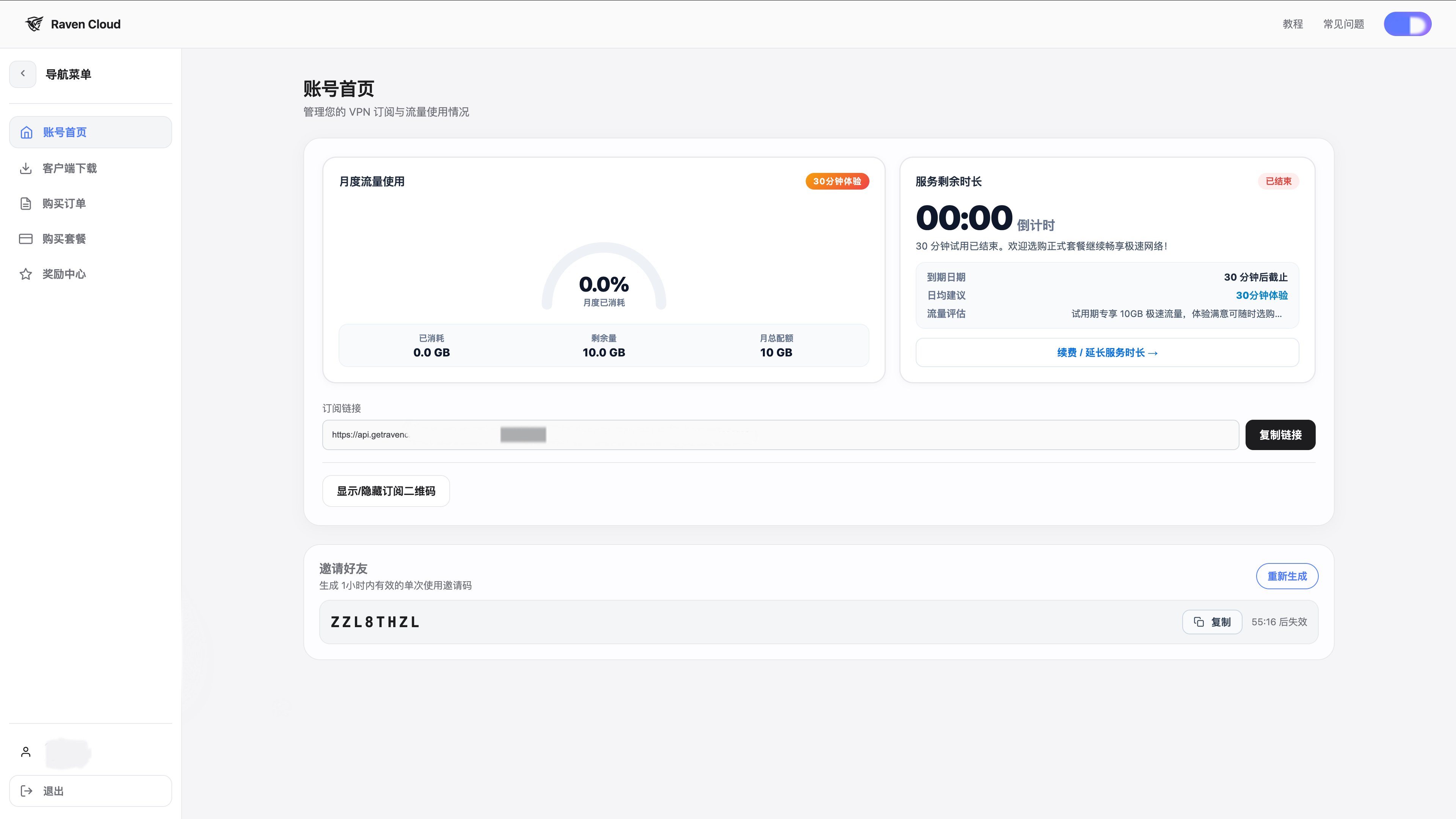
Task: Collapse the navigation menu with the back chevron
Action: [23, 74]
